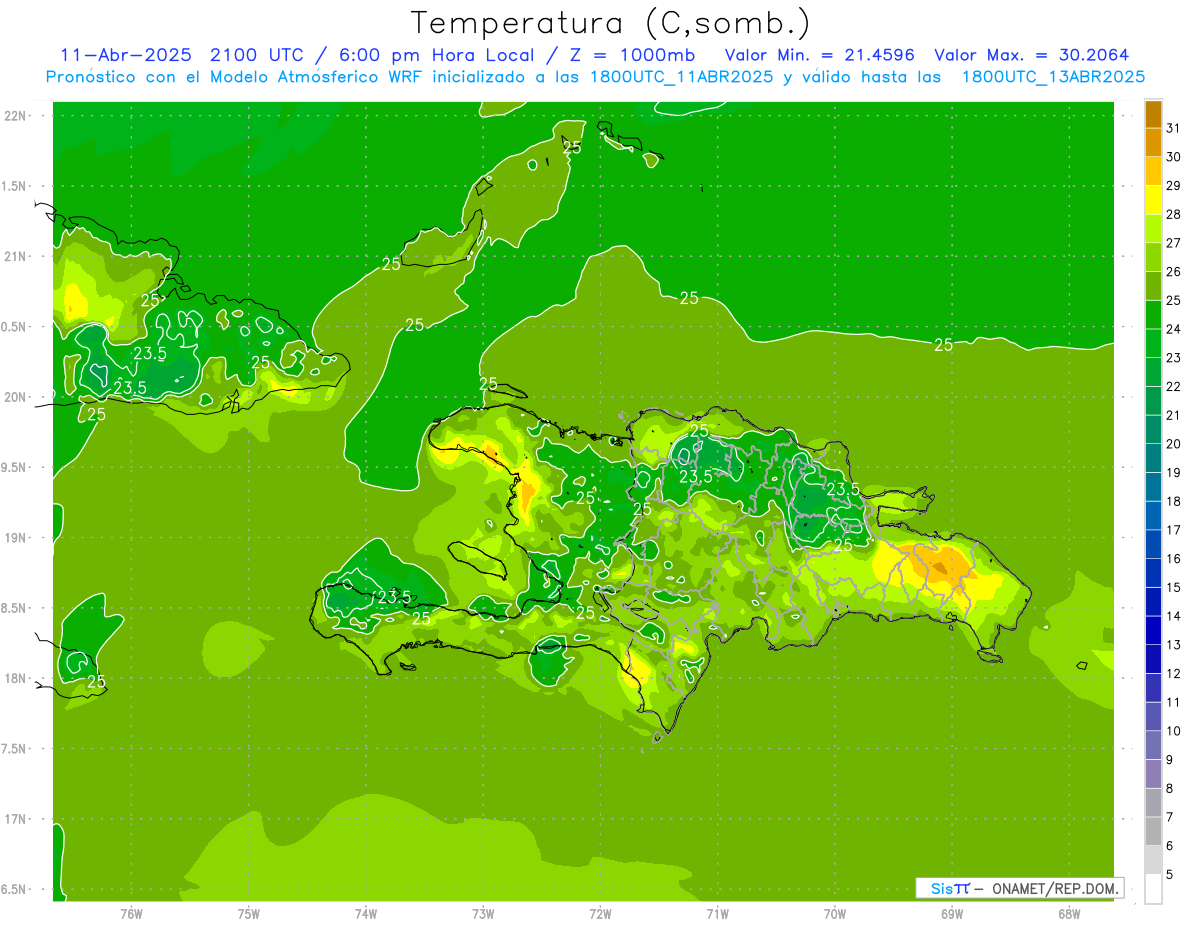Click the '19N' latitude label
The image size is (1200, 927).
(x=16, y=538)
